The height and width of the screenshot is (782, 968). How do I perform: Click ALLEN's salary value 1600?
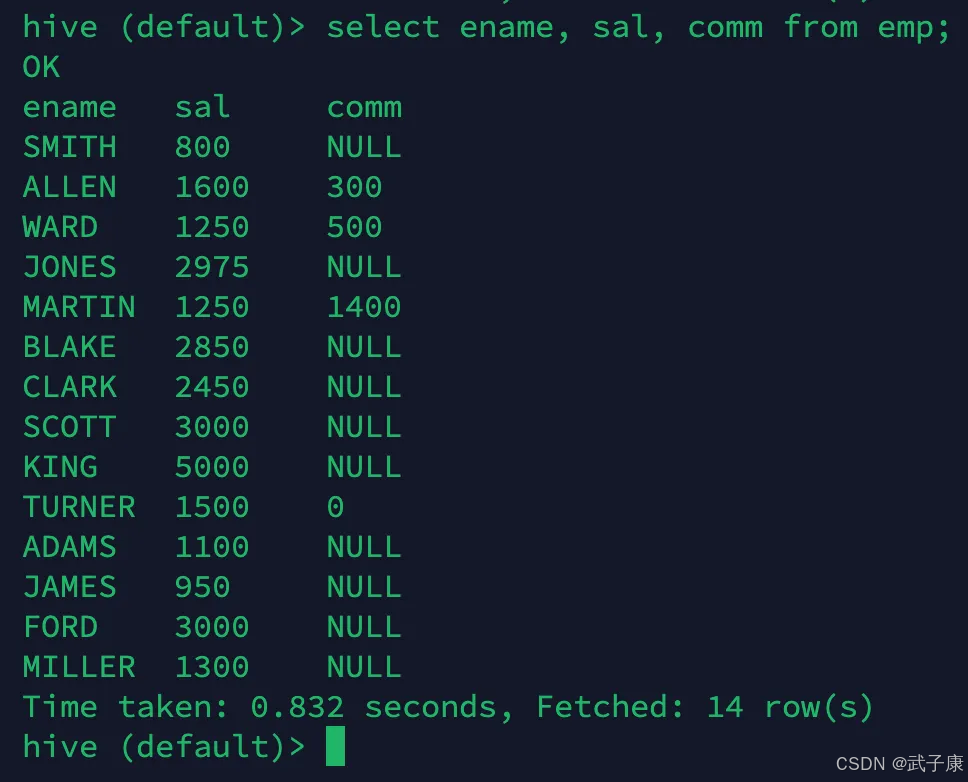[x=212, y=187]
